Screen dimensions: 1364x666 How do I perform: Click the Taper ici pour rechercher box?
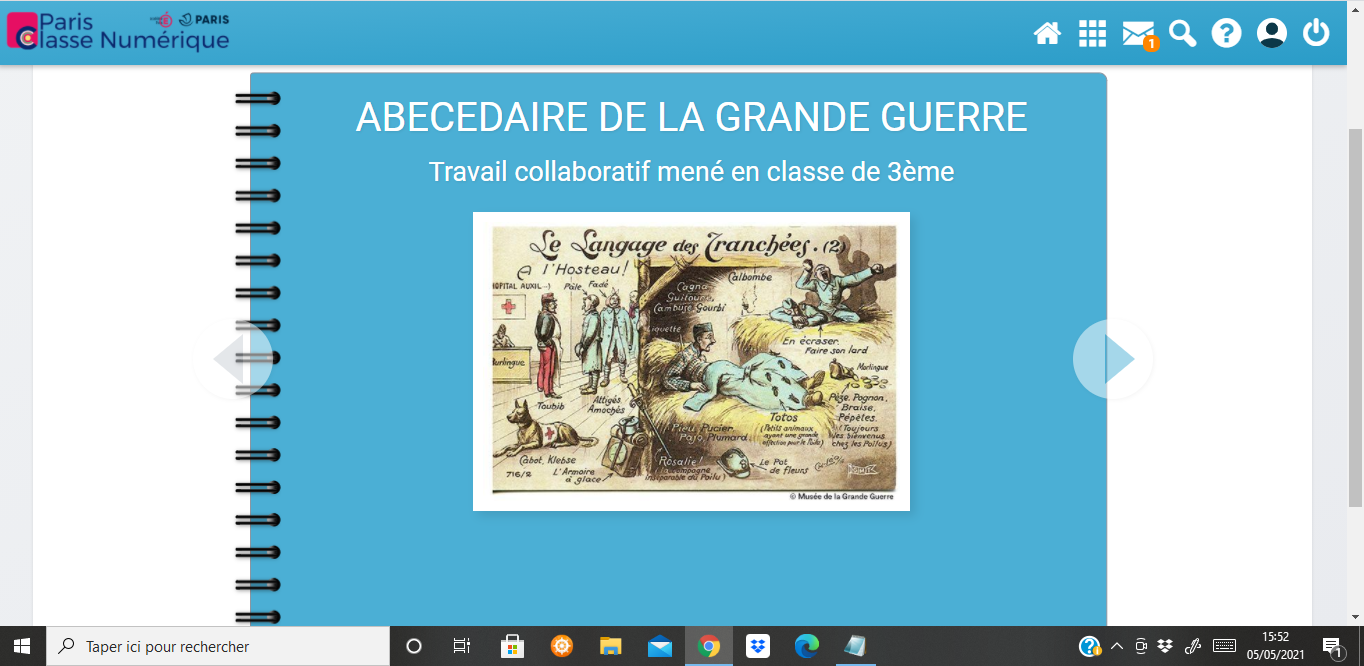[218, 646]
